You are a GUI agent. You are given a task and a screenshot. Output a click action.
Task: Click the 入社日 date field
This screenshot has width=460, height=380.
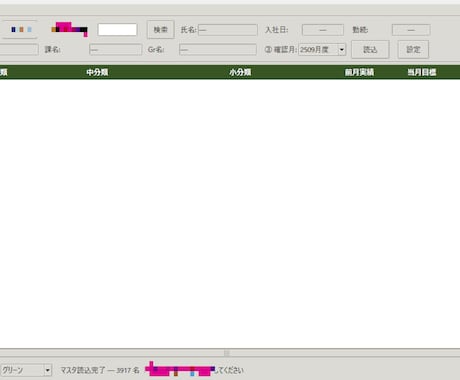pyautogui.click(x=323, y=30)
